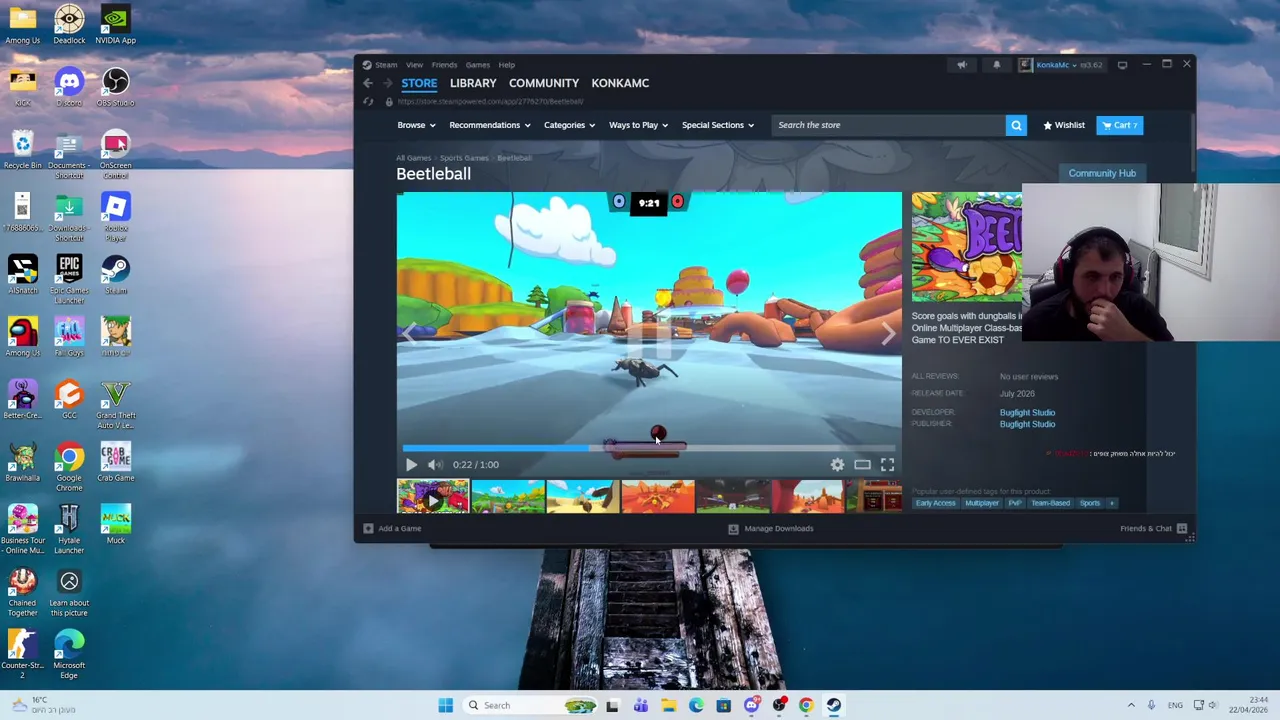Click the Early Access tag

coord(935,503)
